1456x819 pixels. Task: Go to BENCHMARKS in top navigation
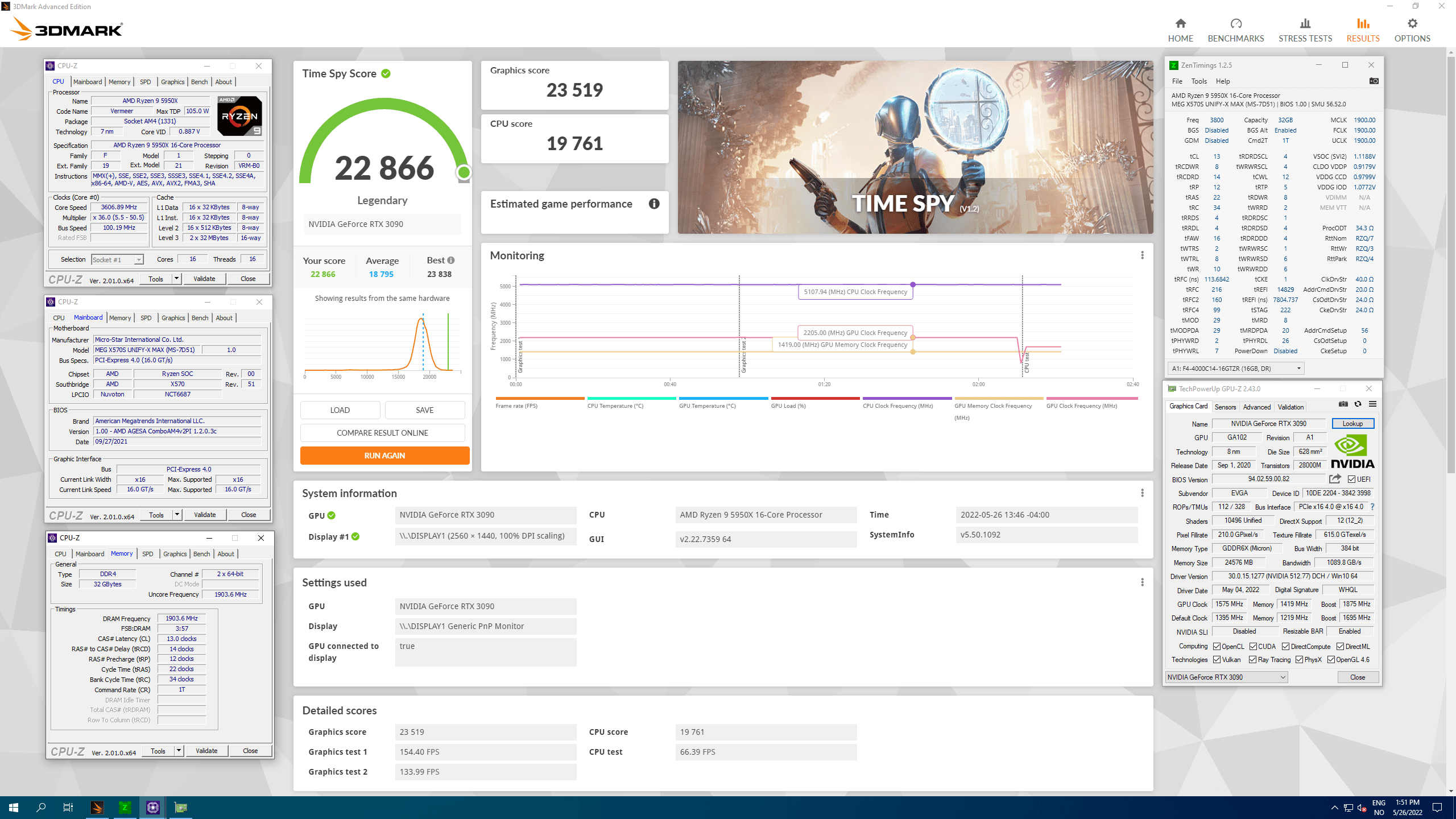[1235, 30]
